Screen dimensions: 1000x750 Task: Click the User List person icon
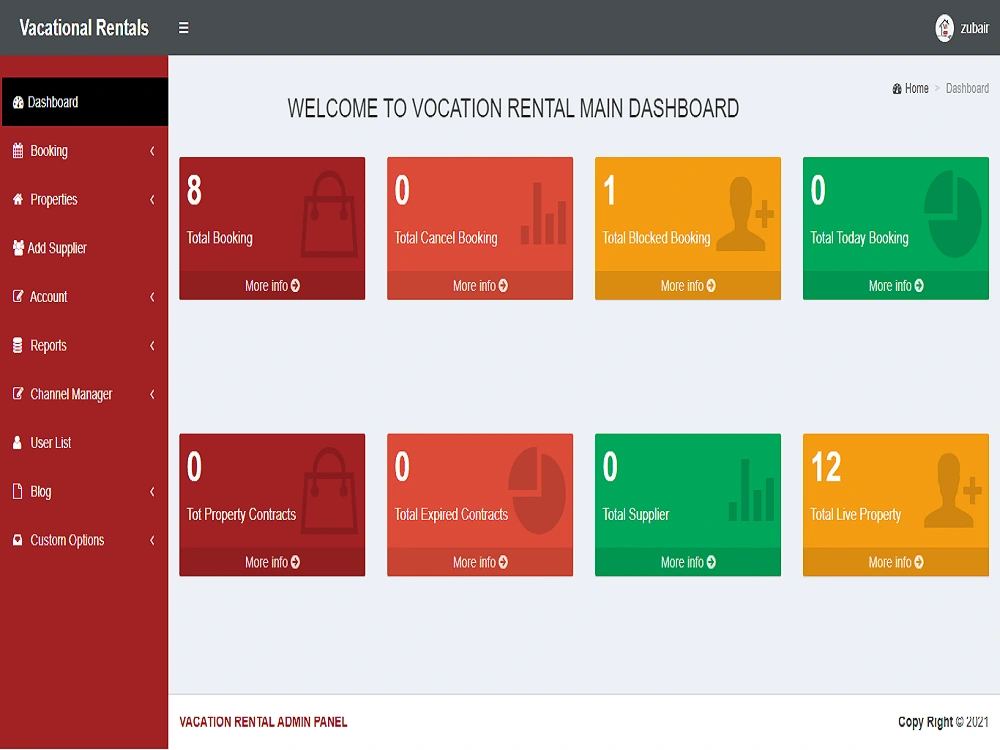[17, 443]
